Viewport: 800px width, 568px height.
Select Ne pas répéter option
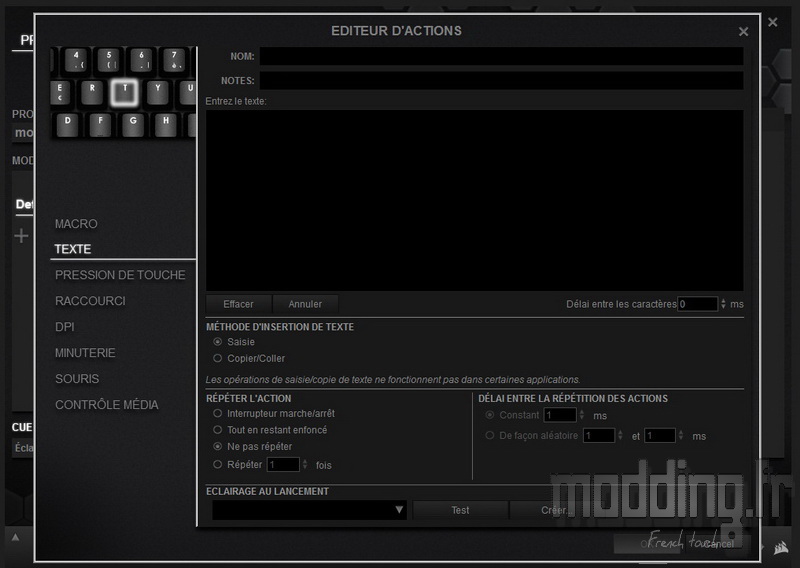[x=218, y=447]
